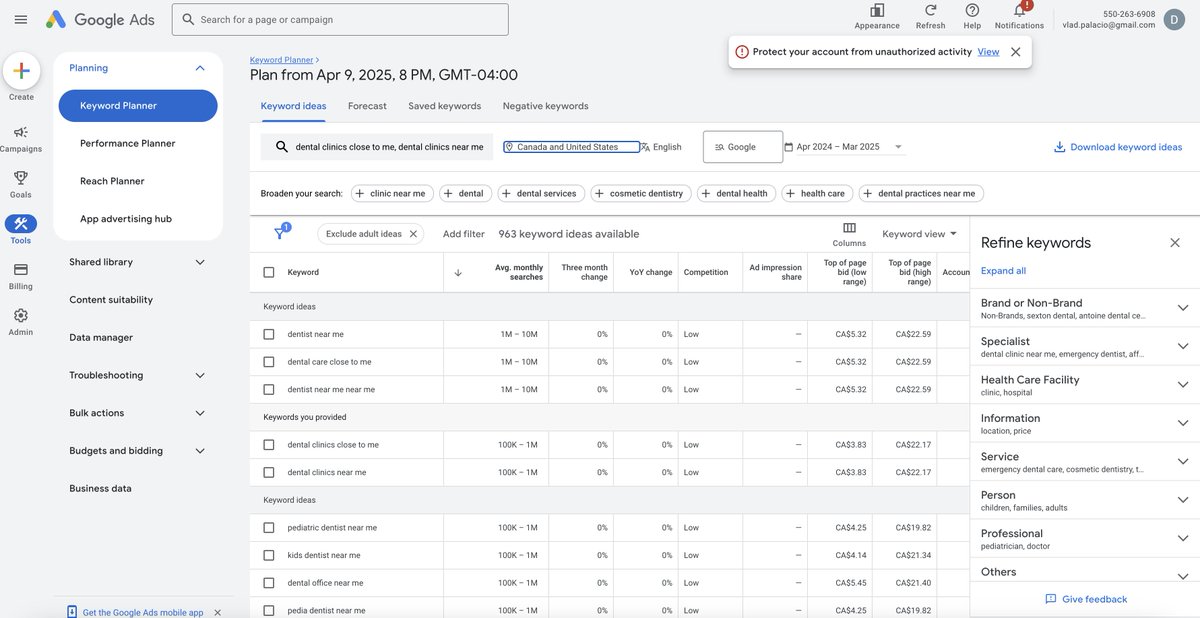Toggle the select-all keywords checkbox
The image size is (1200, 618).
[x=268, y=272]
